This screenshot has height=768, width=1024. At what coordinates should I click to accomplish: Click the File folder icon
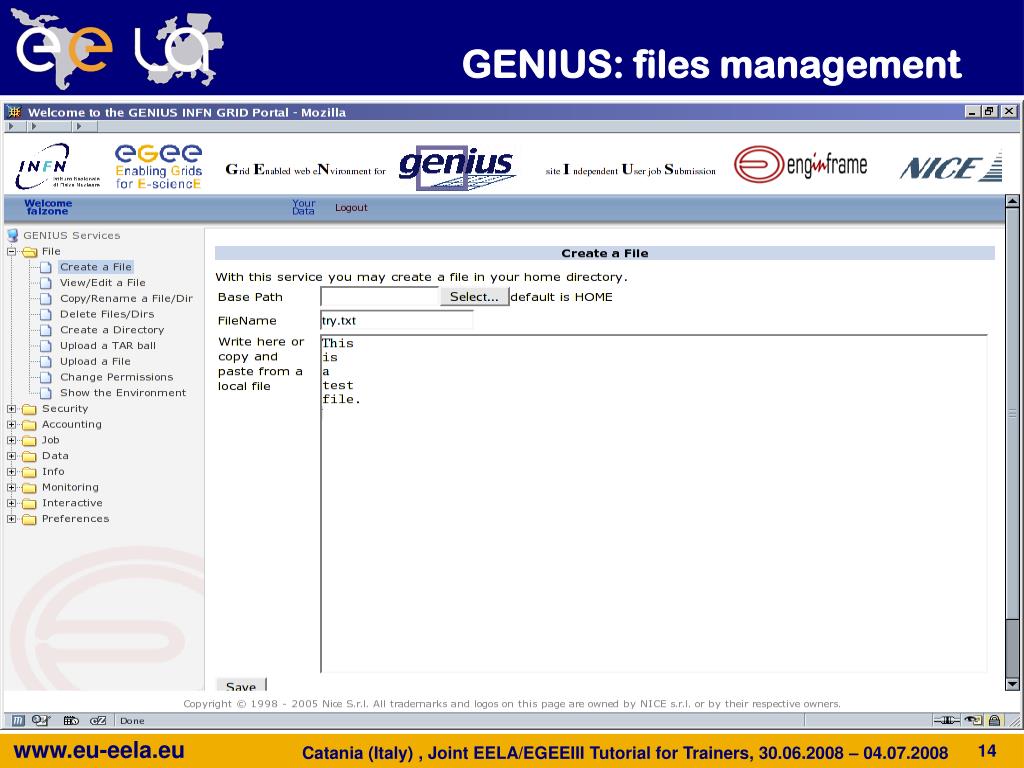(x=30, y=252)
